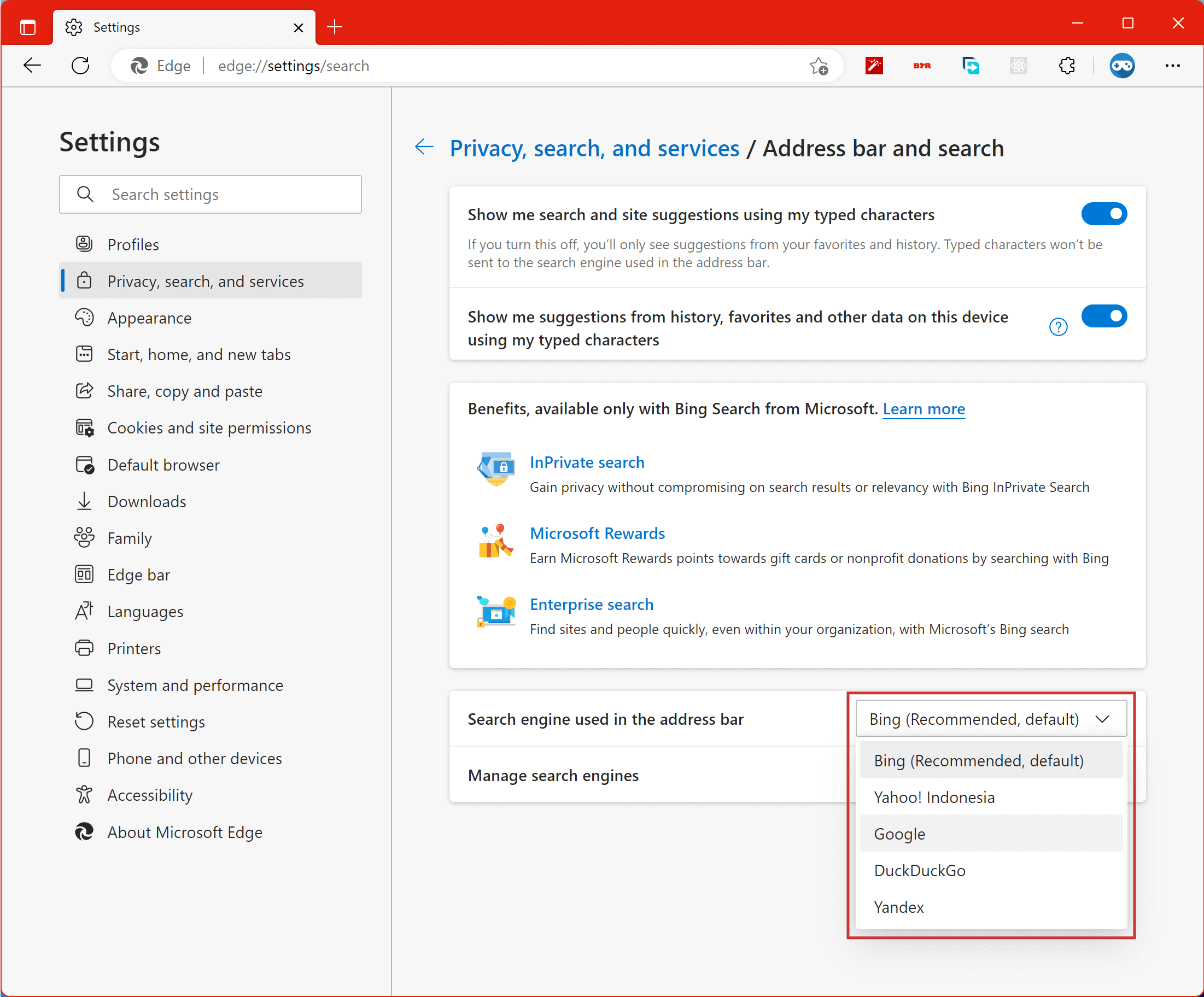Click the Profiles sidebar icon
The width and height of the screenshot is (1204, 997).
click(x=84, y=244)
